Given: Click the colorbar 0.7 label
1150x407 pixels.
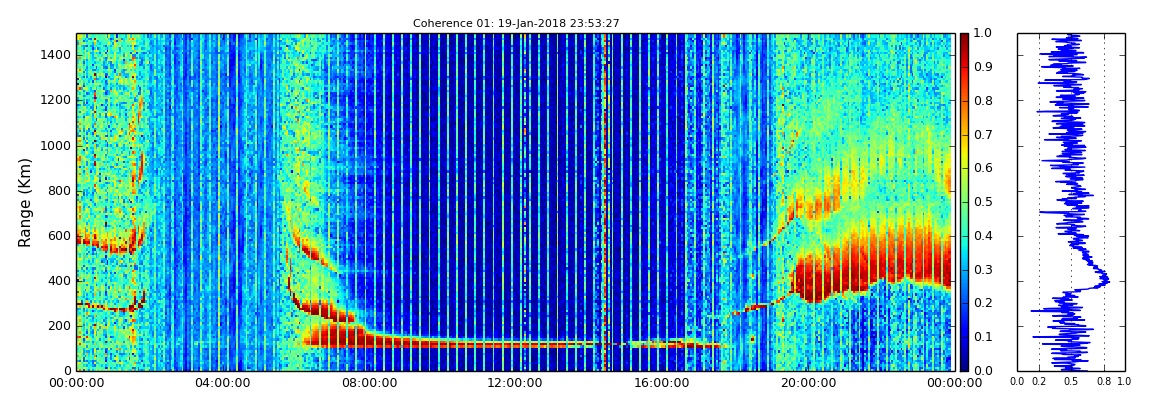Looking at the screenshot, I should click(x=981, y=135).
